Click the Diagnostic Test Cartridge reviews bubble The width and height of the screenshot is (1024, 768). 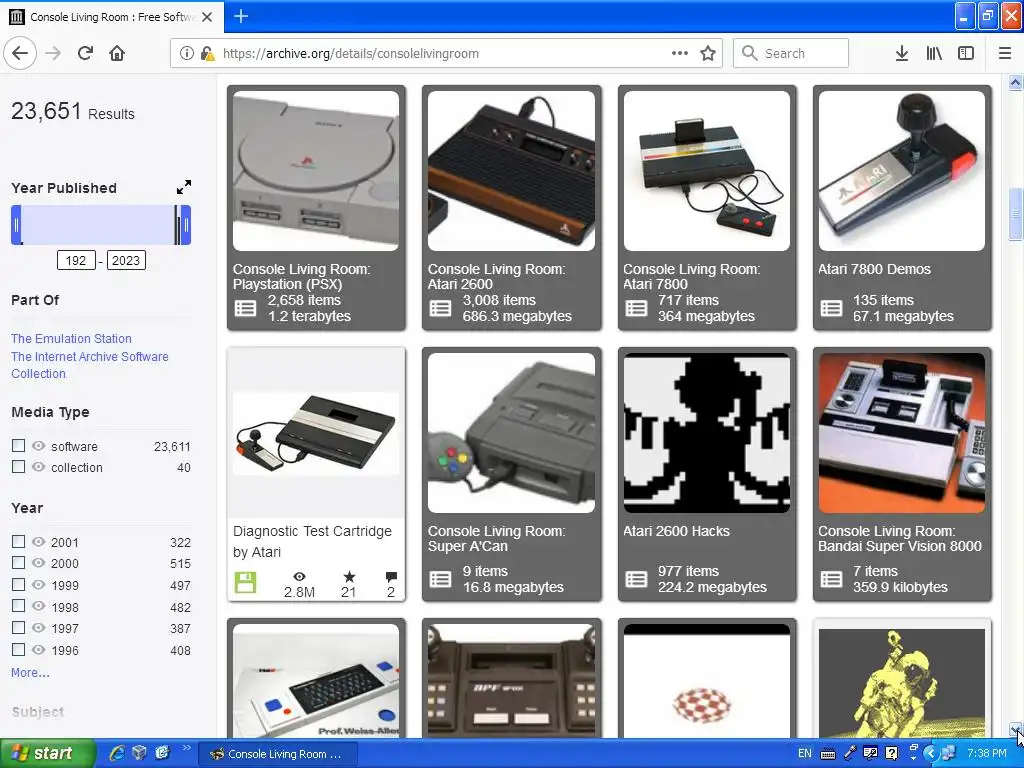click(x=391, y=577)
